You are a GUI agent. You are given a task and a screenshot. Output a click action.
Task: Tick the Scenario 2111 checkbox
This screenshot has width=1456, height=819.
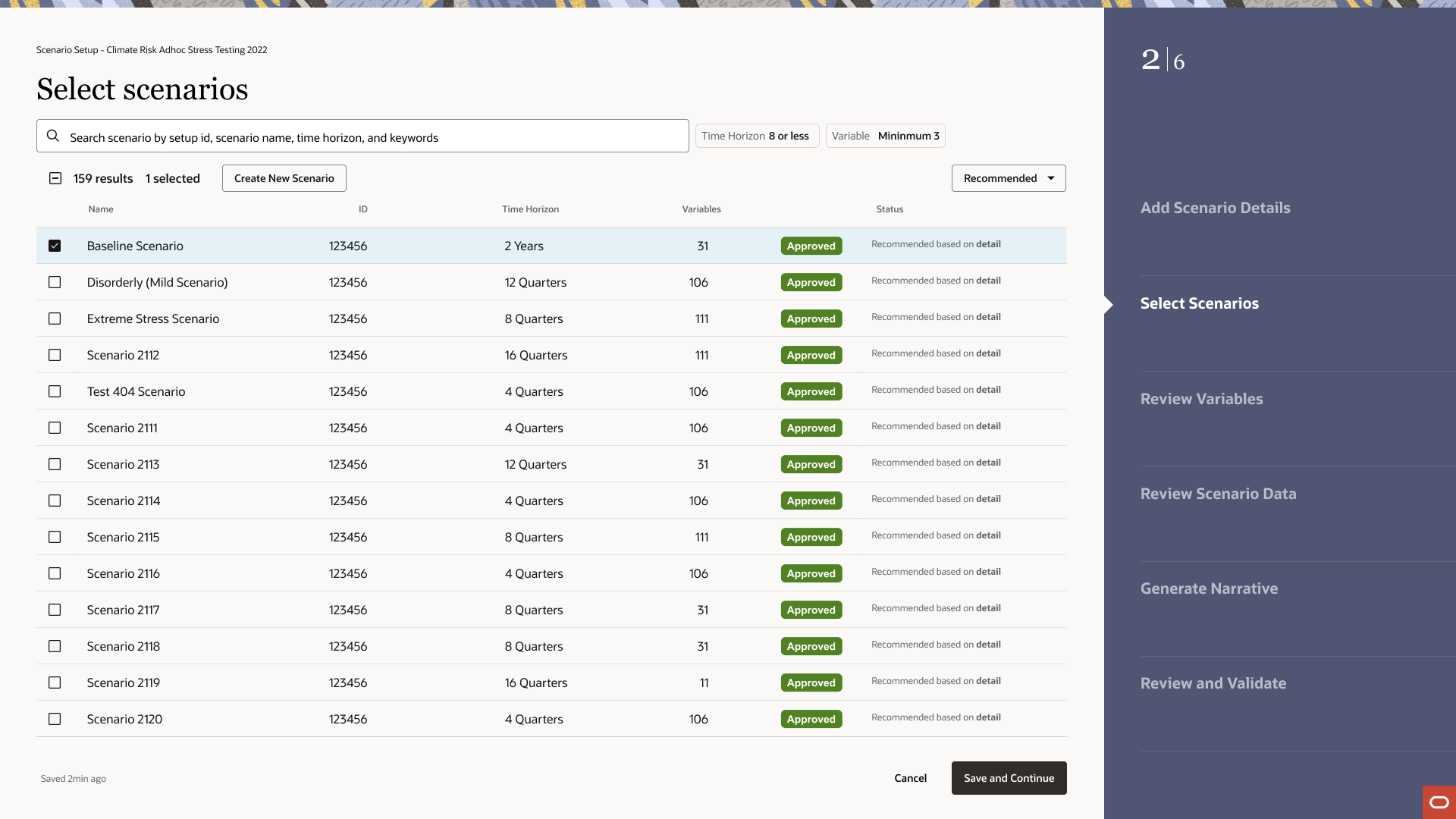[55, 428]
